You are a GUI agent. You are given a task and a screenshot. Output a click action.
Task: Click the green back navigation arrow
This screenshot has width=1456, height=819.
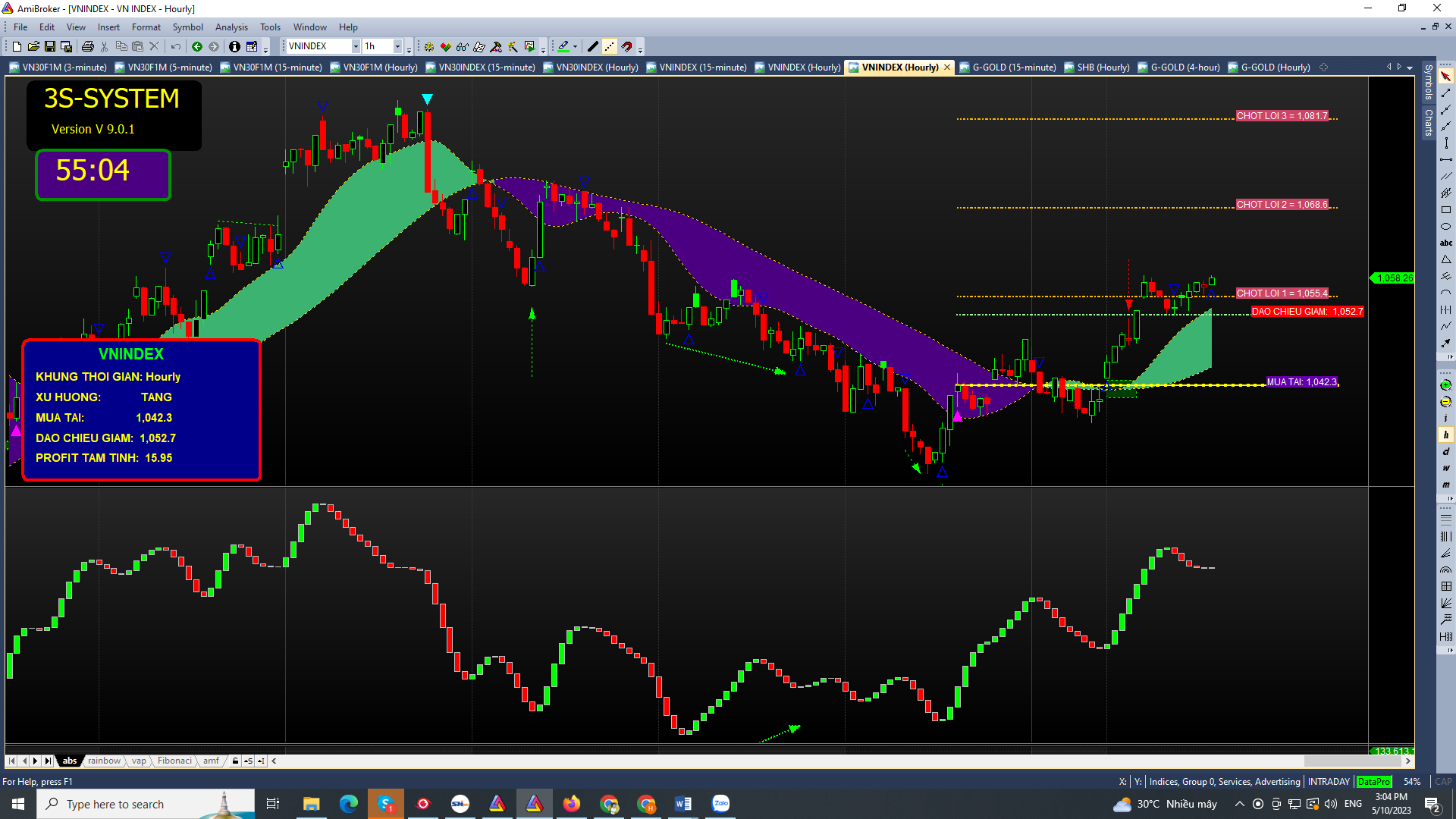click(197, 47)
